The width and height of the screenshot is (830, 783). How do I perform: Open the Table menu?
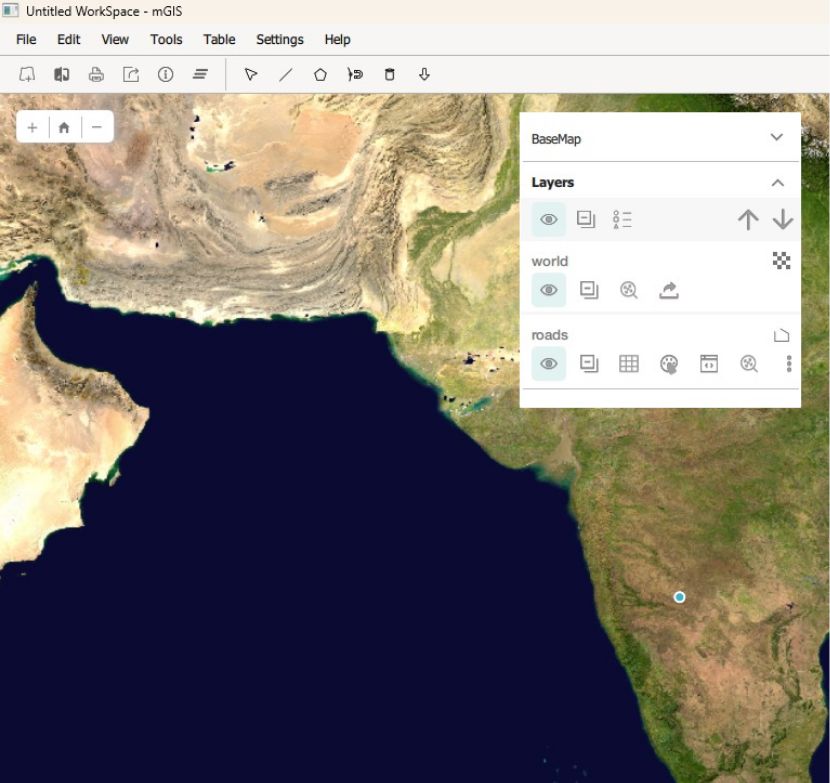(219, 39)
